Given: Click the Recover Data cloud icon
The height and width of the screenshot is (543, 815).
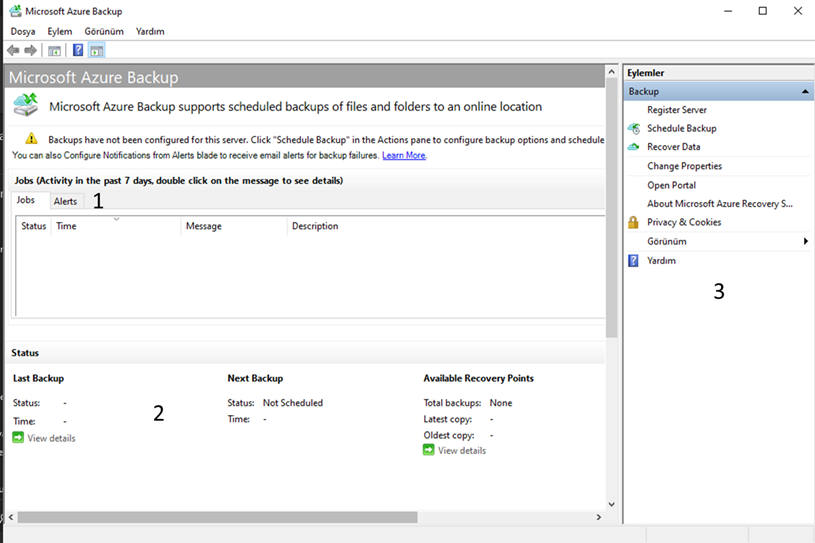Looking at the screenshot, I should pos(633,147).
